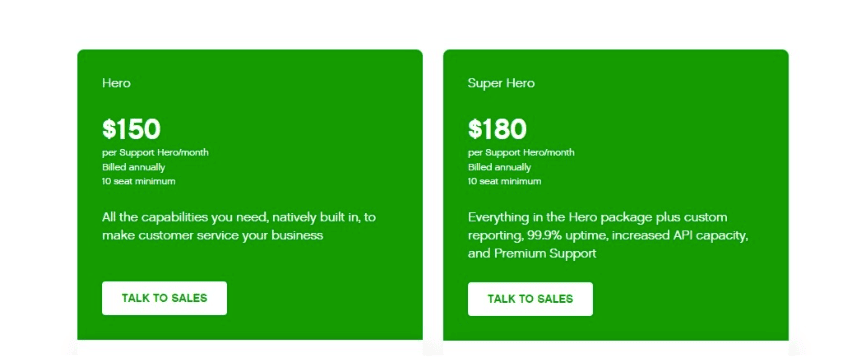Click "per Support Hero/month" under $180
This screenshot has height=364, width=852.
pyautogui.click(x=521, y=153)
